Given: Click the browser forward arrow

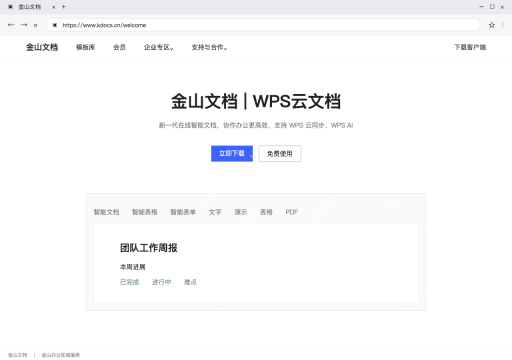Looking at the screenshot, I should (24, 25).
